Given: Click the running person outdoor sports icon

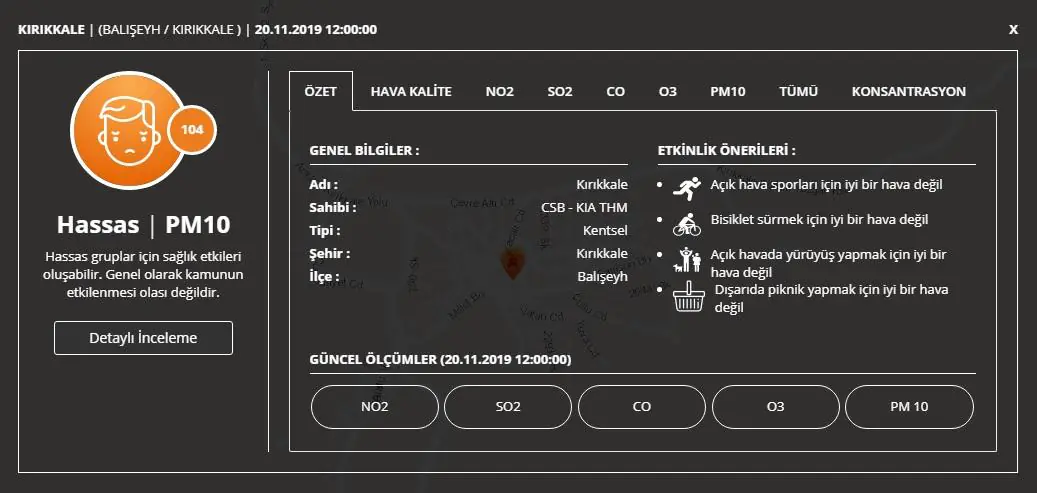Looking at the screenshot, I should tap(688, 186).
